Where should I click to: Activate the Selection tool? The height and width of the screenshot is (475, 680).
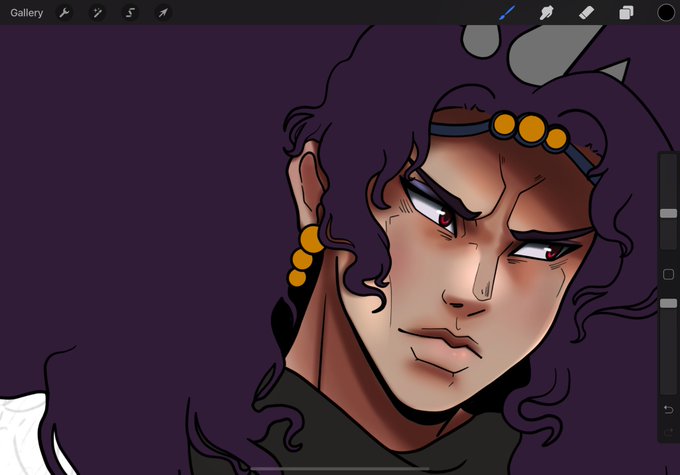[130, 13]
